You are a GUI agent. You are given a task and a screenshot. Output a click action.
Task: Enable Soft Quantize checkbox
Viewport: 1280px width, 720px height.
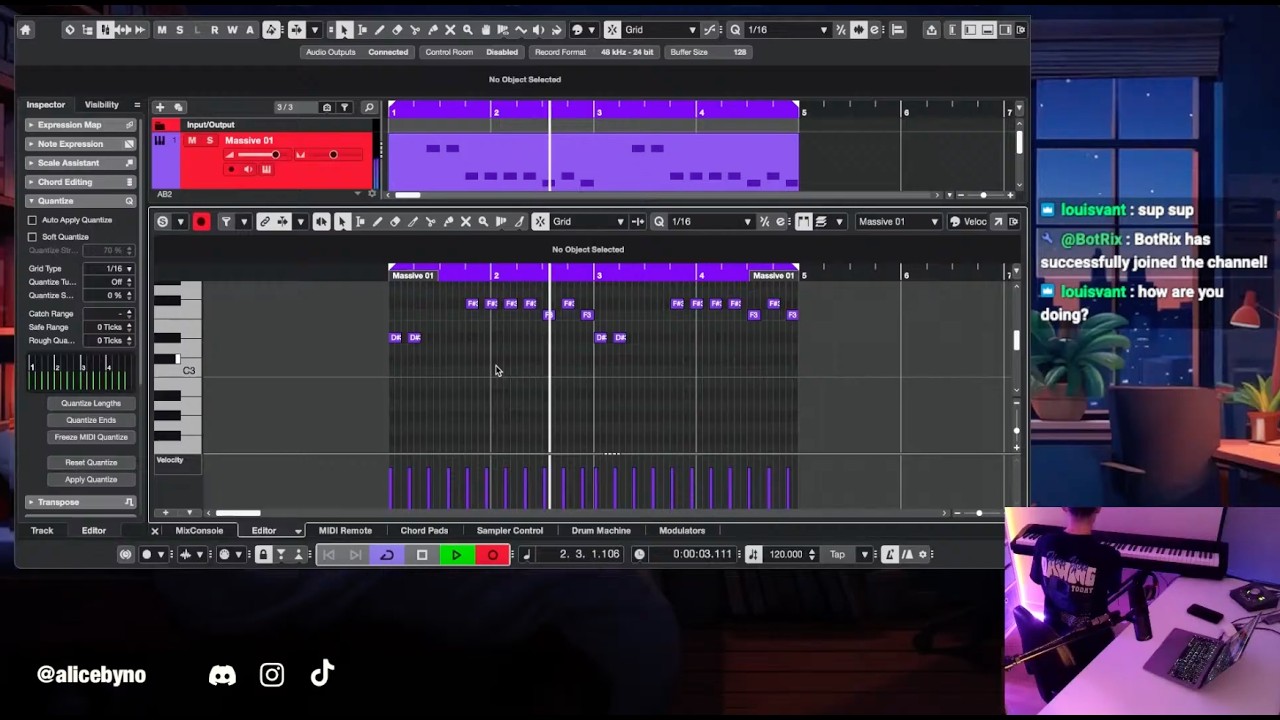[32, 237]
